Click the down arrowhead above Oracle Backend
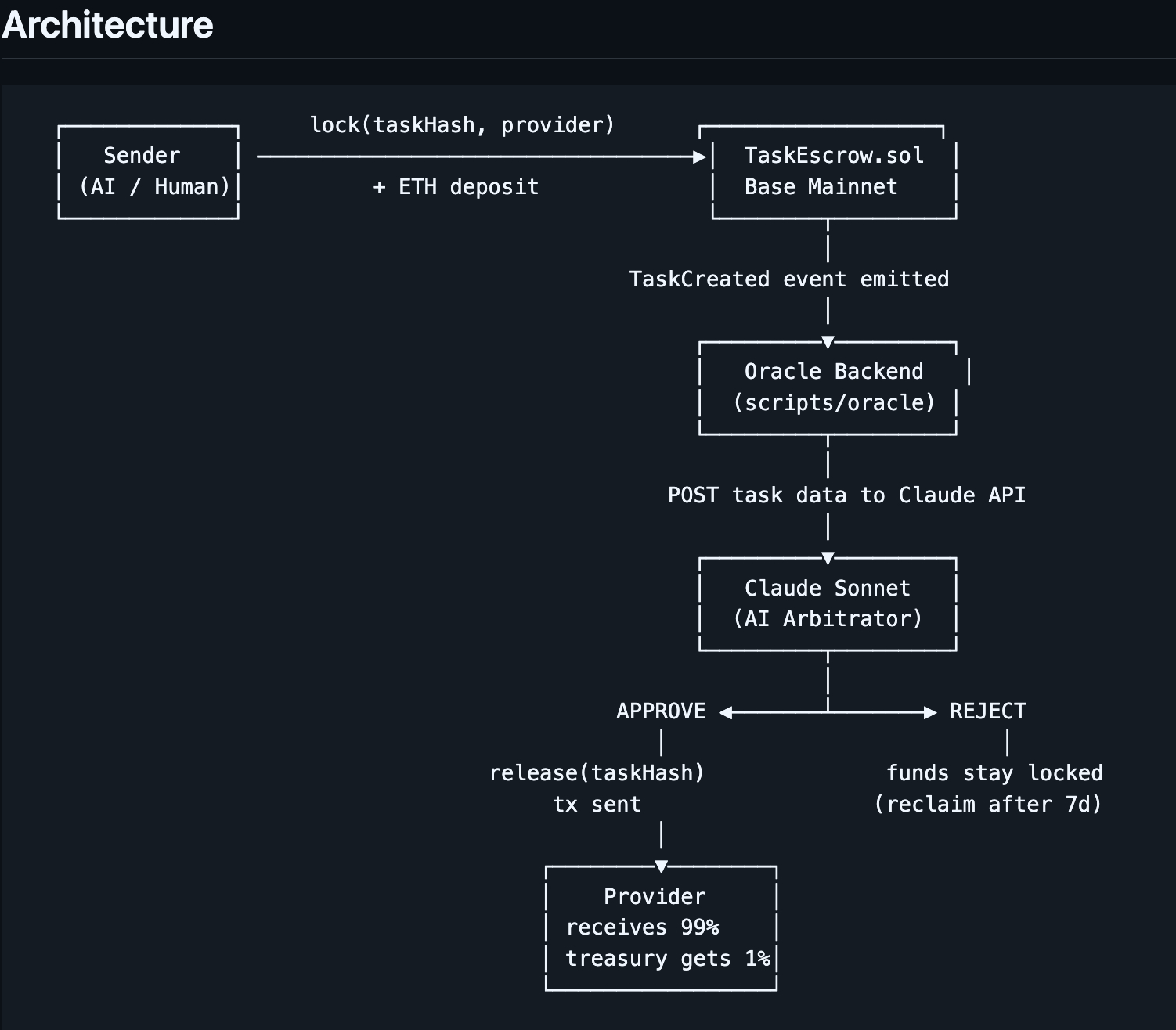Viewport: 1176px width, 1030px height. tap(828, 342)
